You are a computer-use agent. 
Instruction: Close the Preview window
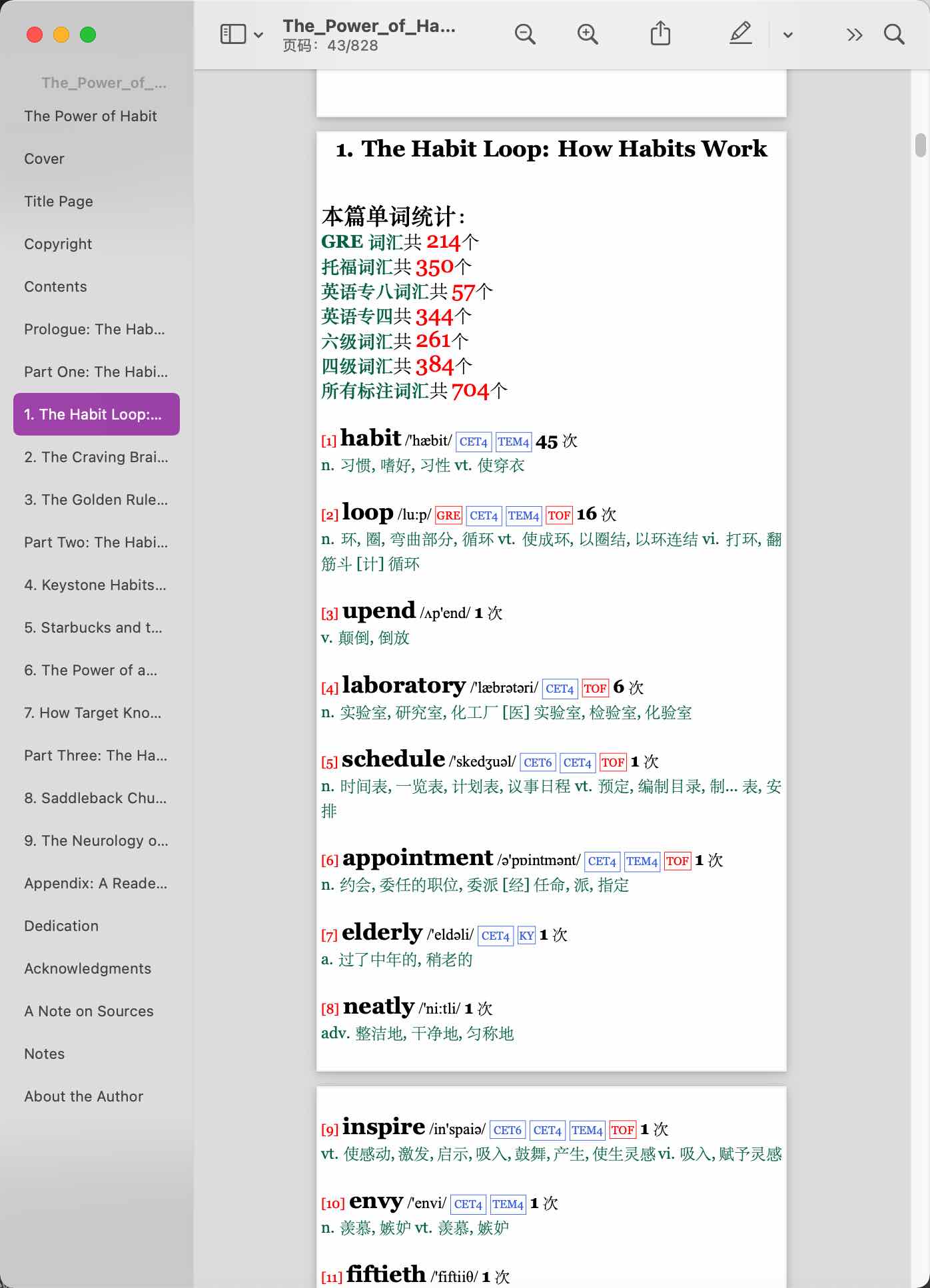pyautogui.click(x=35, y=35)
